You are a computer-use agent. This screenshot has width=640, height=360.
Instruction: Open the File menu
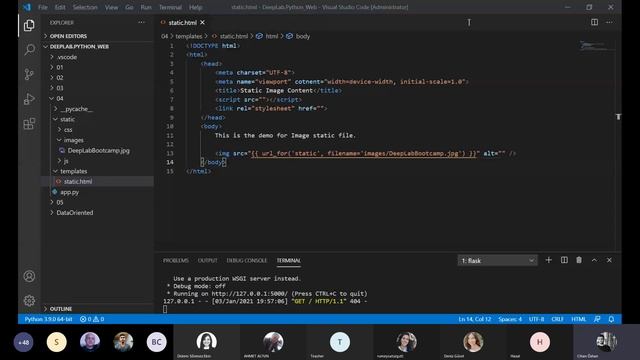point(42,7)
